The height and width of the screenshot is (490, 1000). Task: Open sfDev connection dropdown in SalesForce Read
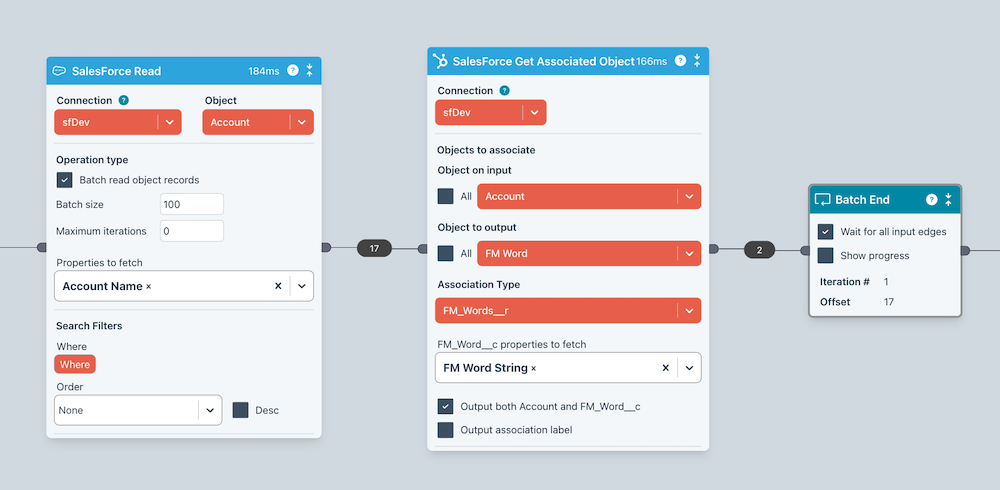click(x=118, y=122)
